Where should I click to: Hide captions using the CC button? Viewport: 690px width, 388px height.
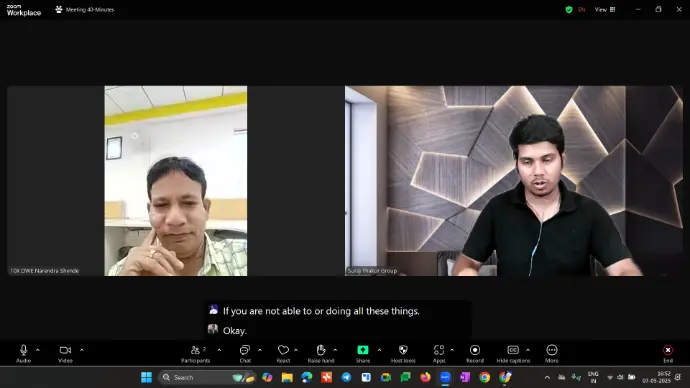click(513, 353)
